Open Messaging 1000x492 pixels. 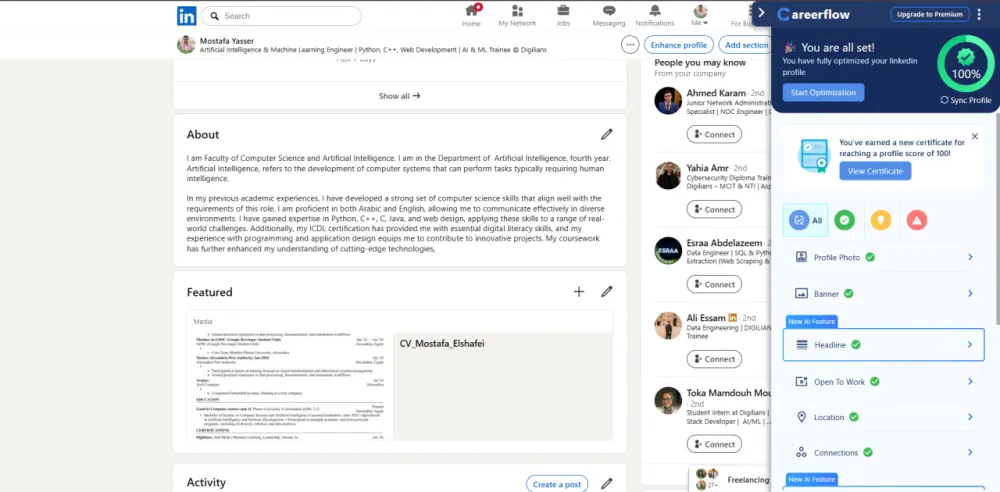608,16
